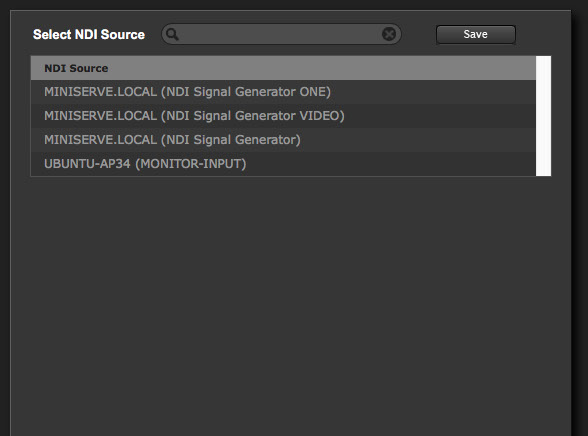
Task: Save the selected NDI source
Action: point(476,34)
